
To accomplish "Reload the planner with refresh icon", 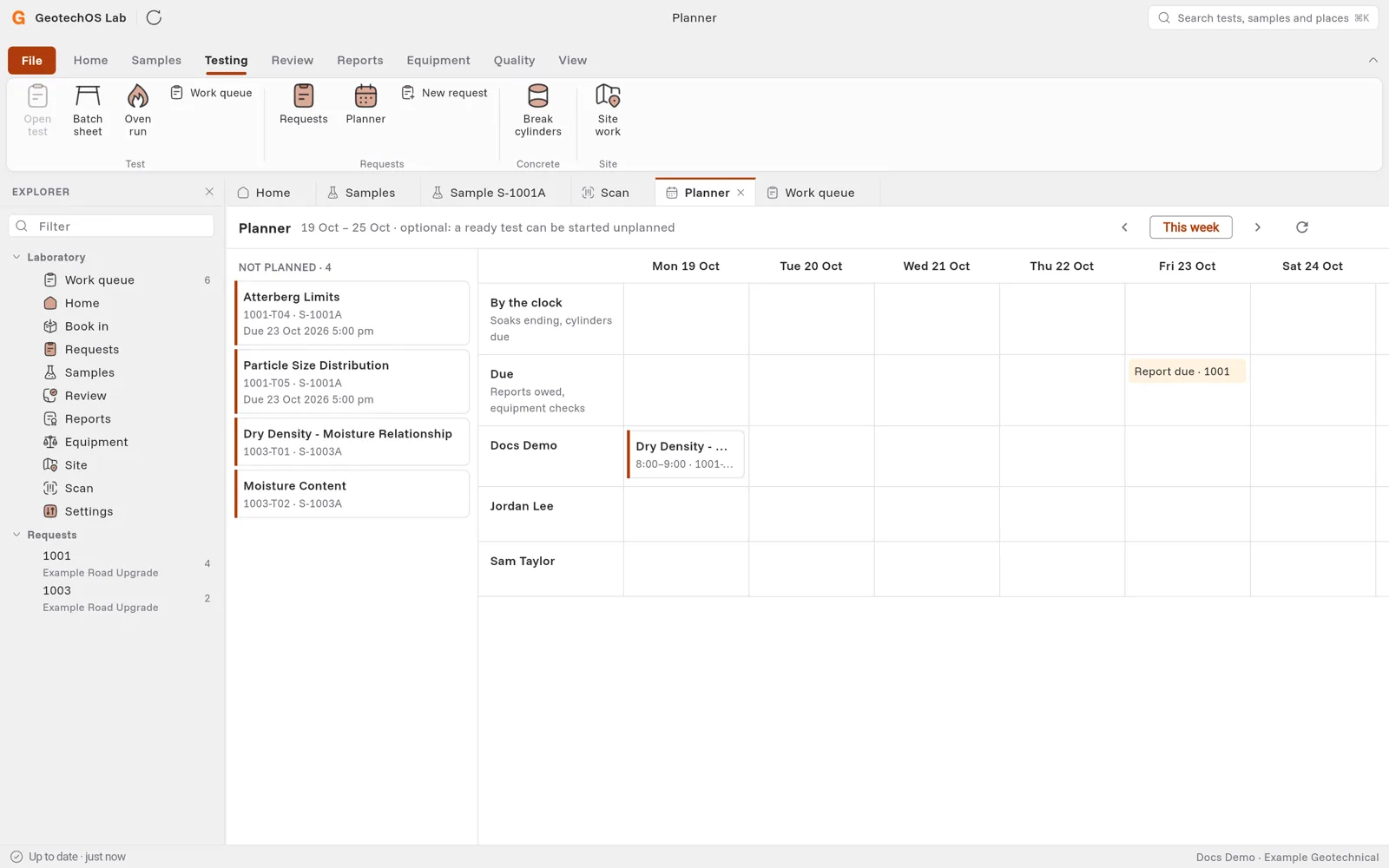I will [1301, 227].
